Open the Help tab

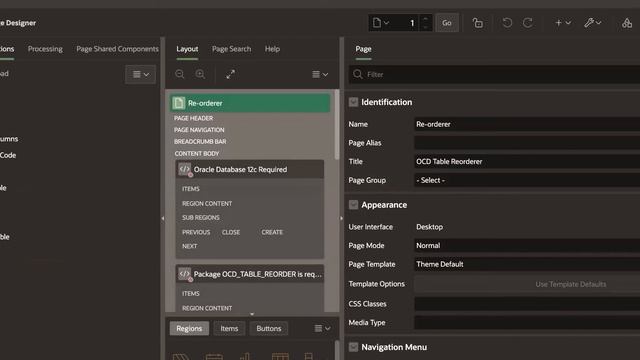(272, 49)
